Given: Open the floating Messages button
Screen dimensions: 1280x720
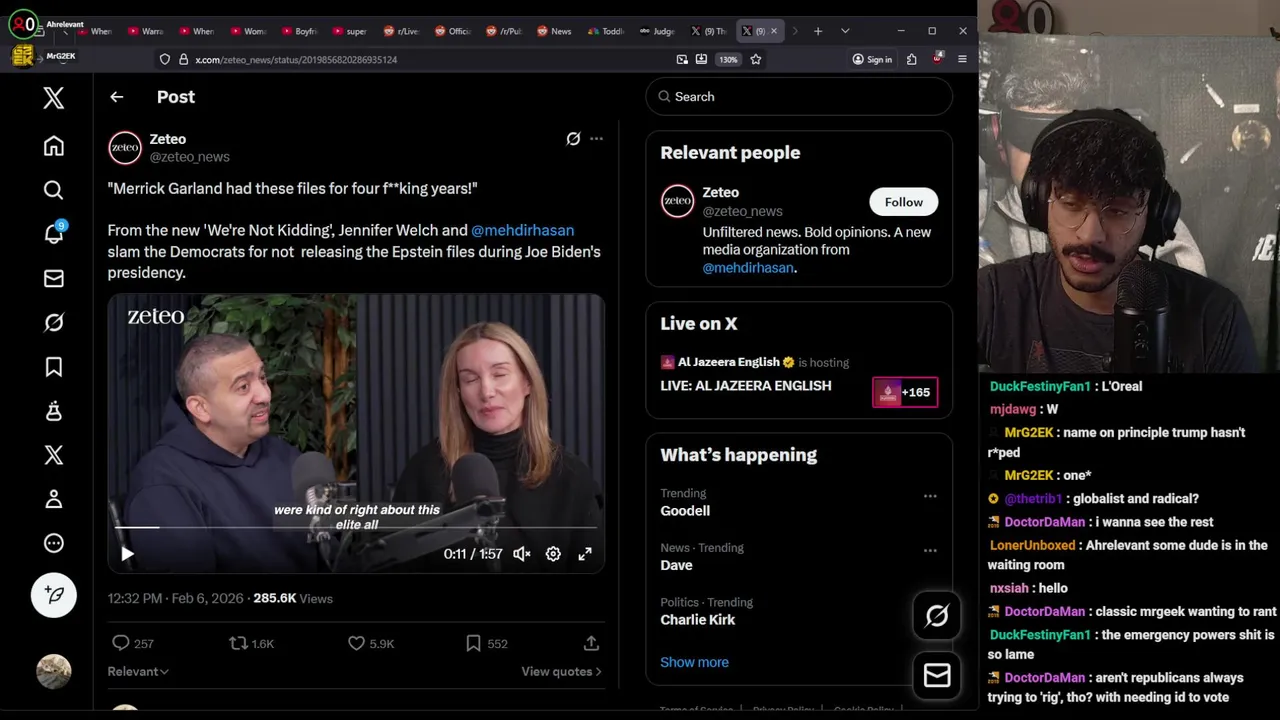Looking at the screenshot, I should click(x=937, y=676).
